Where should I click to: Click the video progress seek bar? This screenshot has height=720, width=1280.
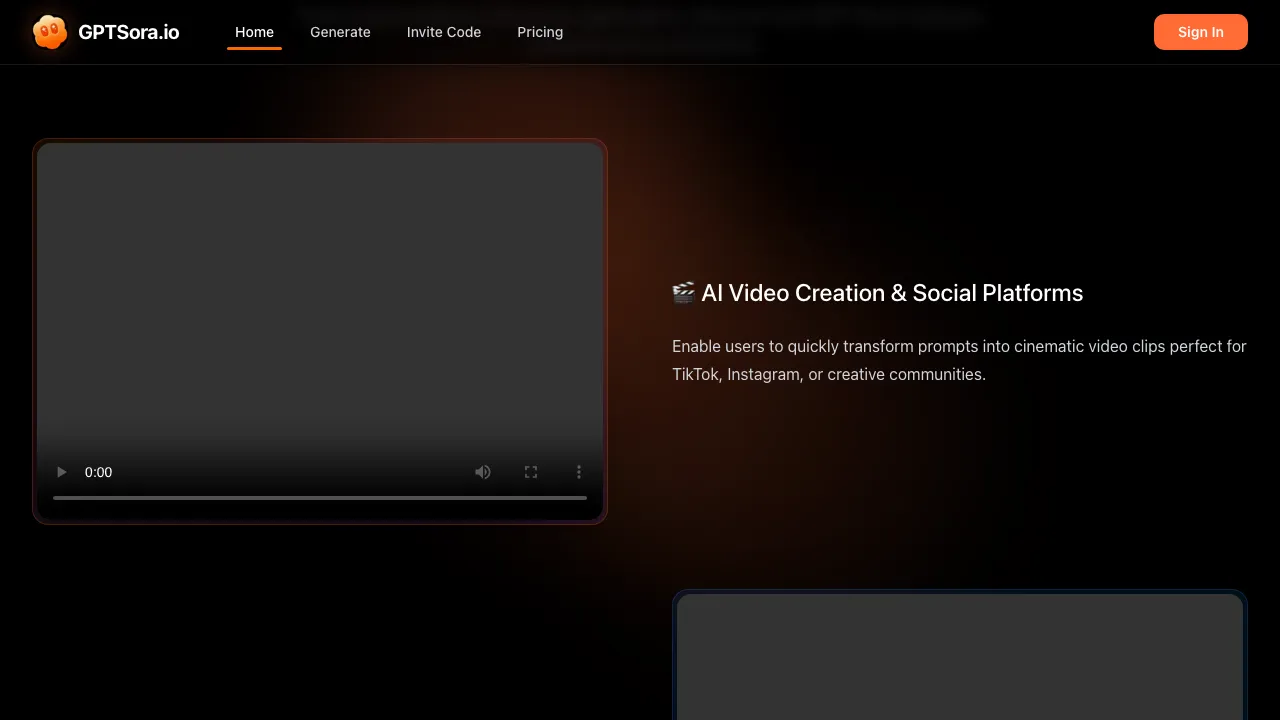(x=319, y=497)
